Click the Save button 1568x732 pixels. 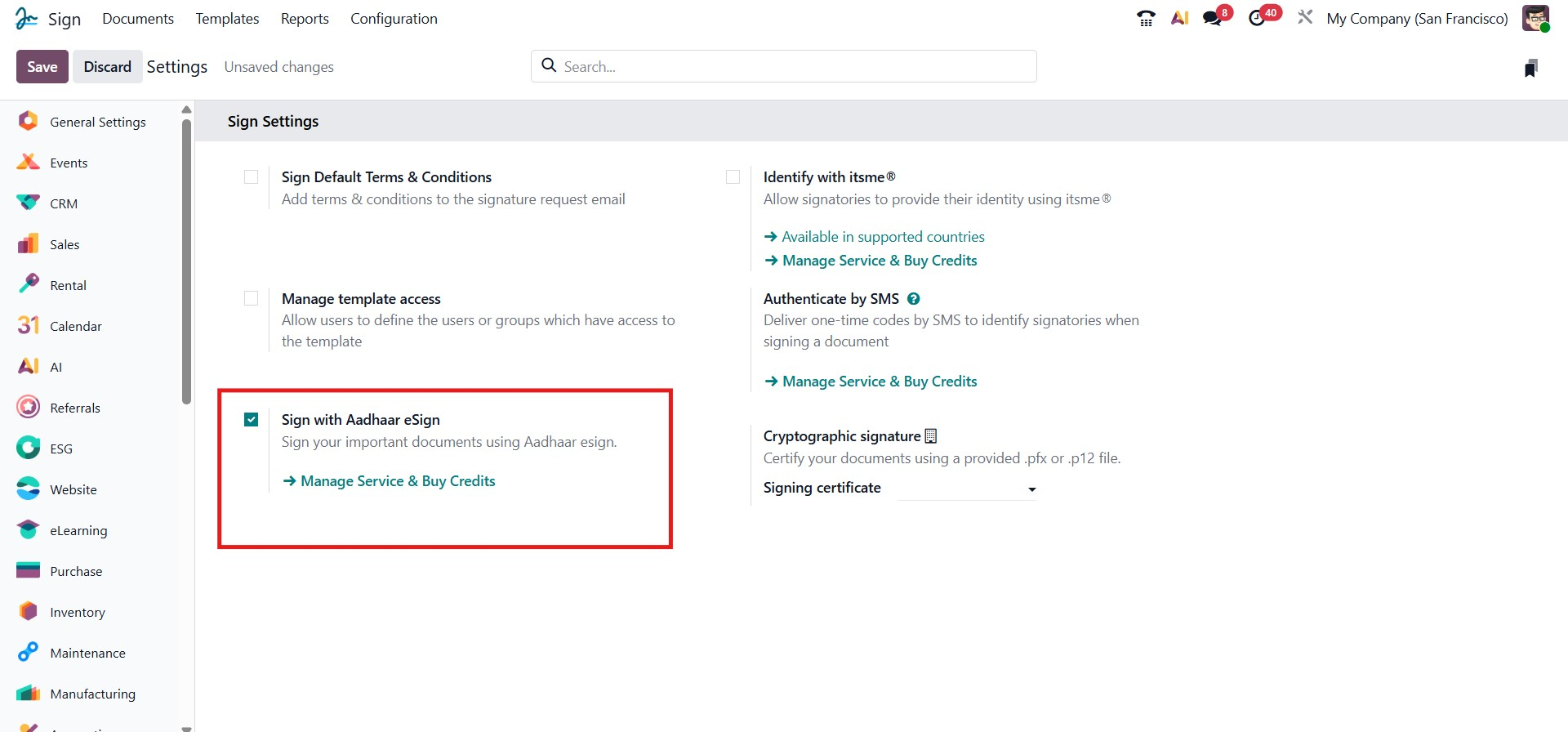click(42, 67)
